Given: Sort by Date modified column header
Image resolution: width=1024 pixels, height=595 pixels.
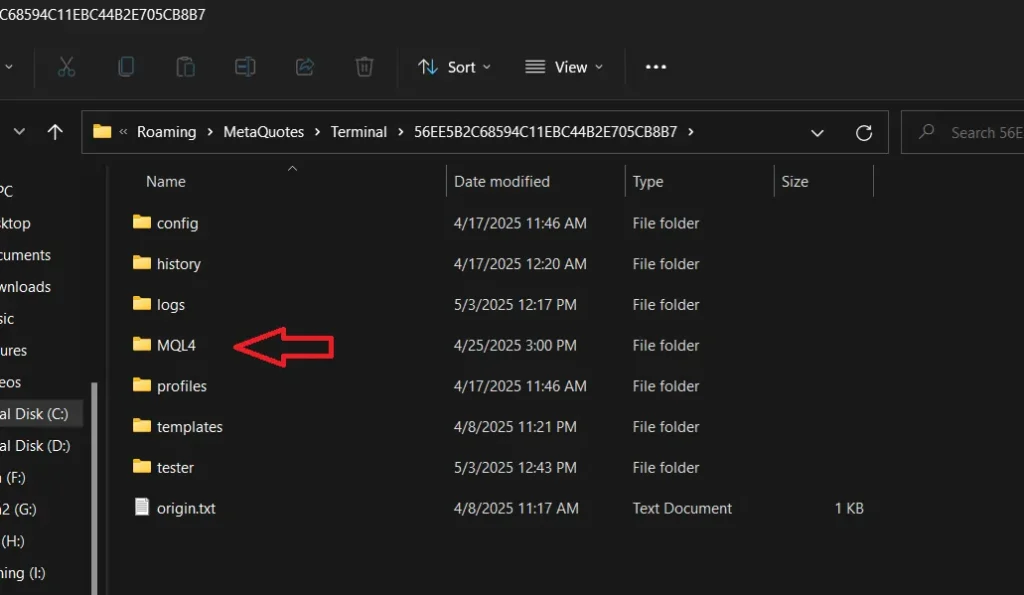Looking at the screenshot, I should point(502,182).
